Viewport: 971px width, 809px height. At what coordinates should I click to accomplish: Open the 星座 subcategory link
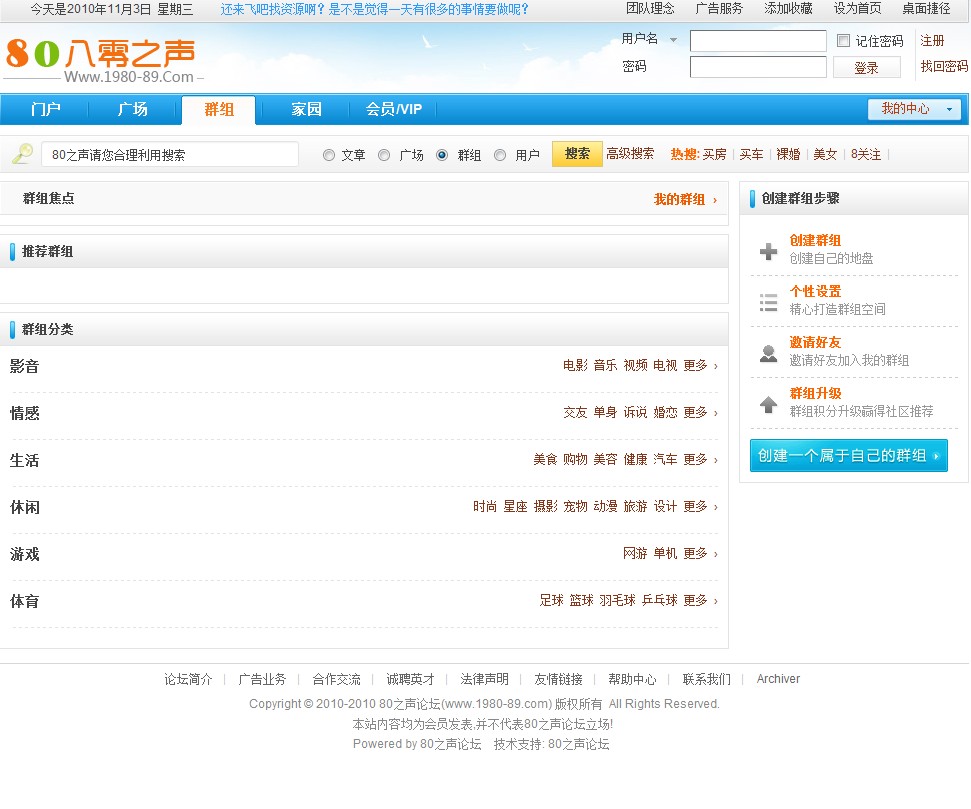pos(515,507)
